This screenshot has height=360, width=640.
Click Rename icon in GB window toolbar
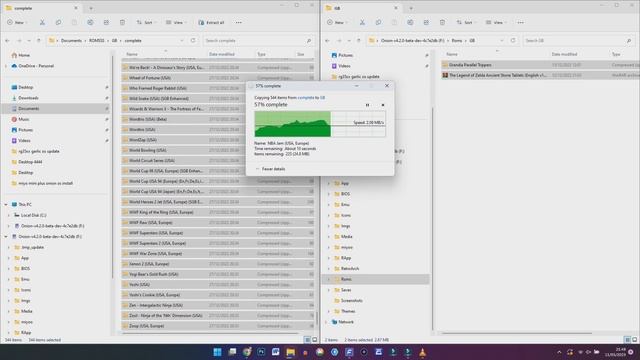tap(410, 22)
